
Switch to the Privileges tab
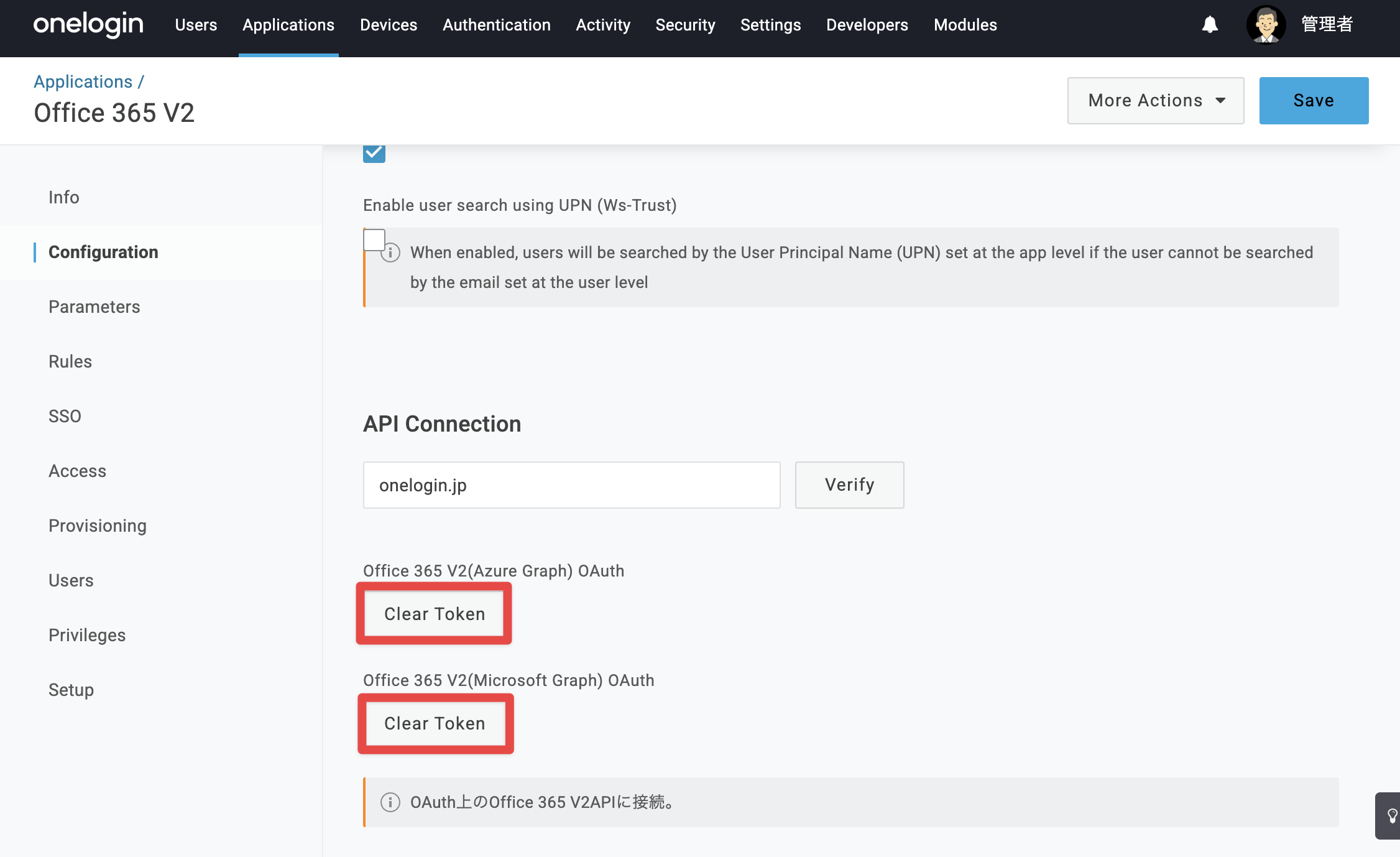coord(87,635)
